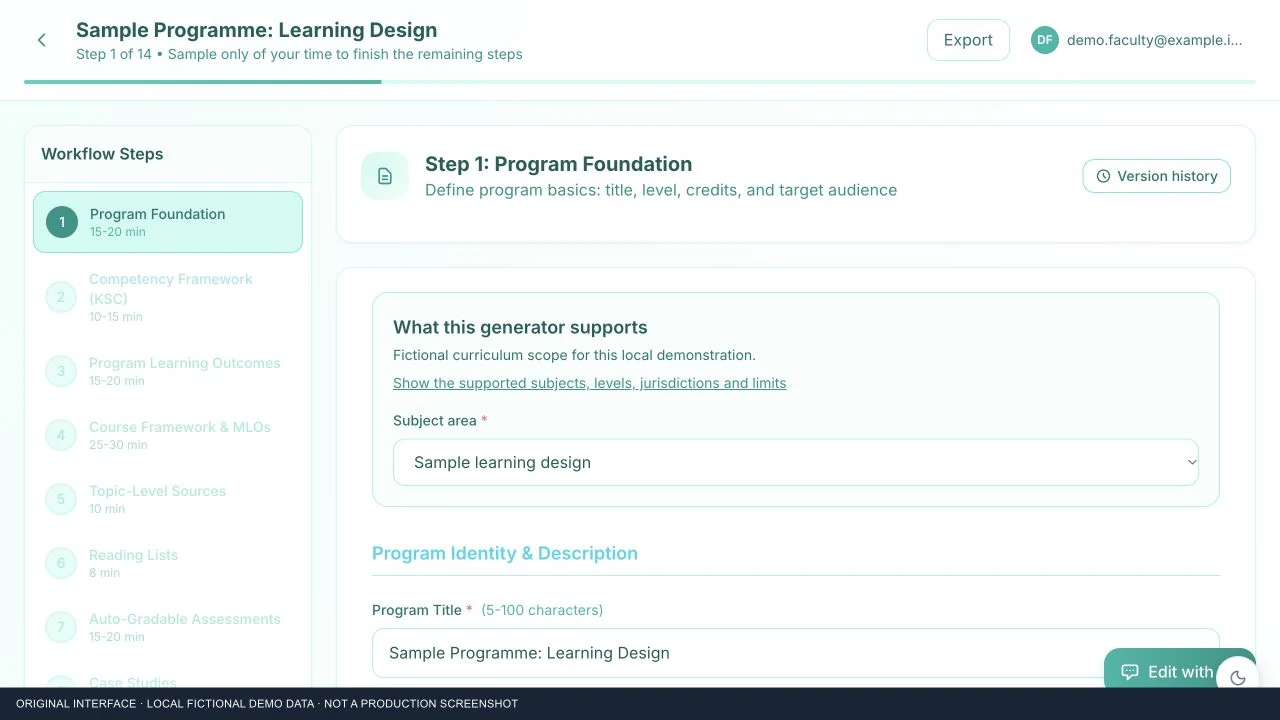Image resolution: width=1280 pixels, height=720 pixels.
Task: Click step number 2 circle badge
Action: click(61, 297)
